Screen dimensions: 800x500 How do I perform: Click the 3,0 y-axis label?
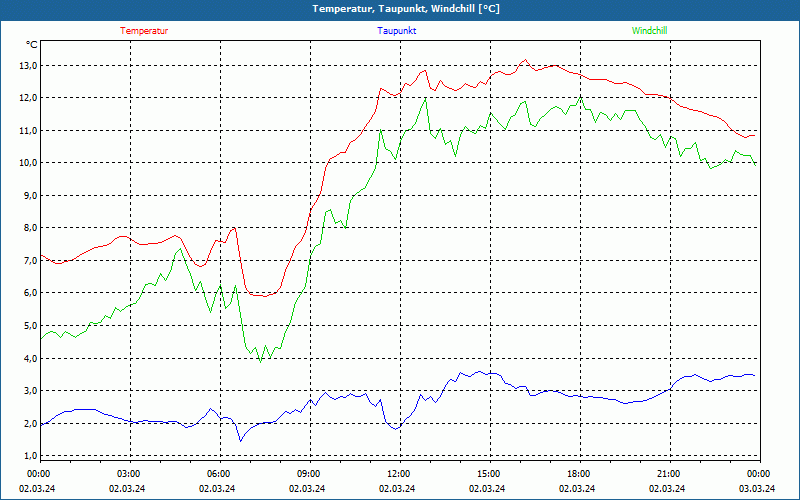31,391
